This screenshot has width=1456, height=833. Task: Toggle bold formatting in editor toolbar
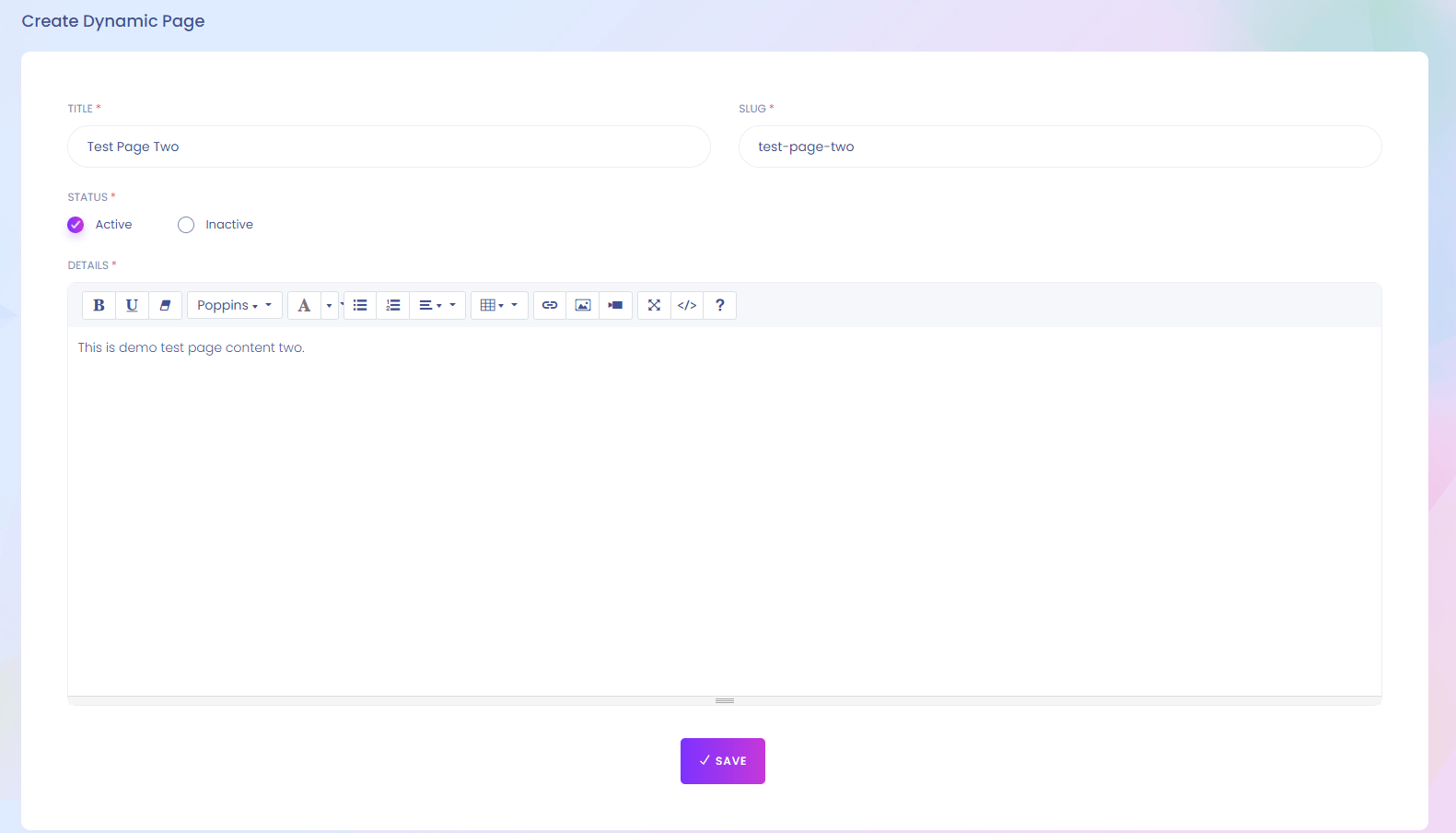tap(99, 305)
